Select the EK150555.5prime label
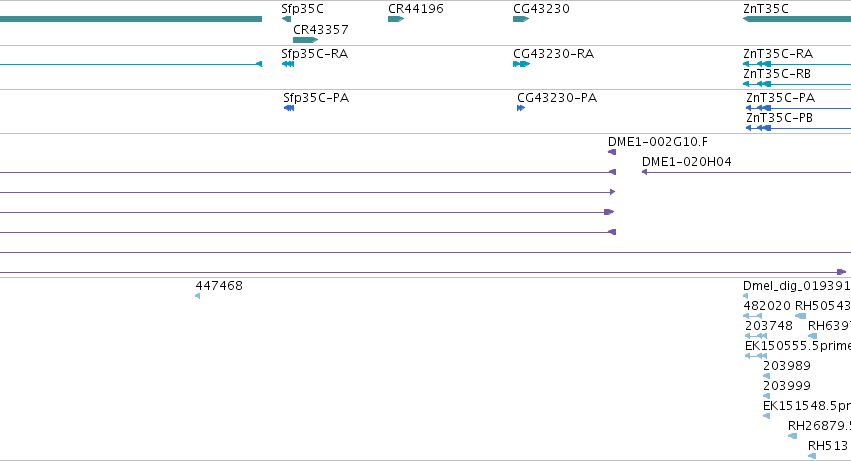This screenshot has height=461, width=851. 798,346
